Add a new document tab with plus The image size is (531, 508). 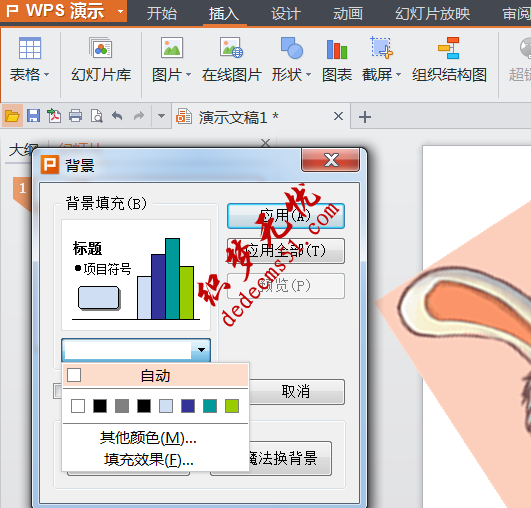click(x=365, y=117)
